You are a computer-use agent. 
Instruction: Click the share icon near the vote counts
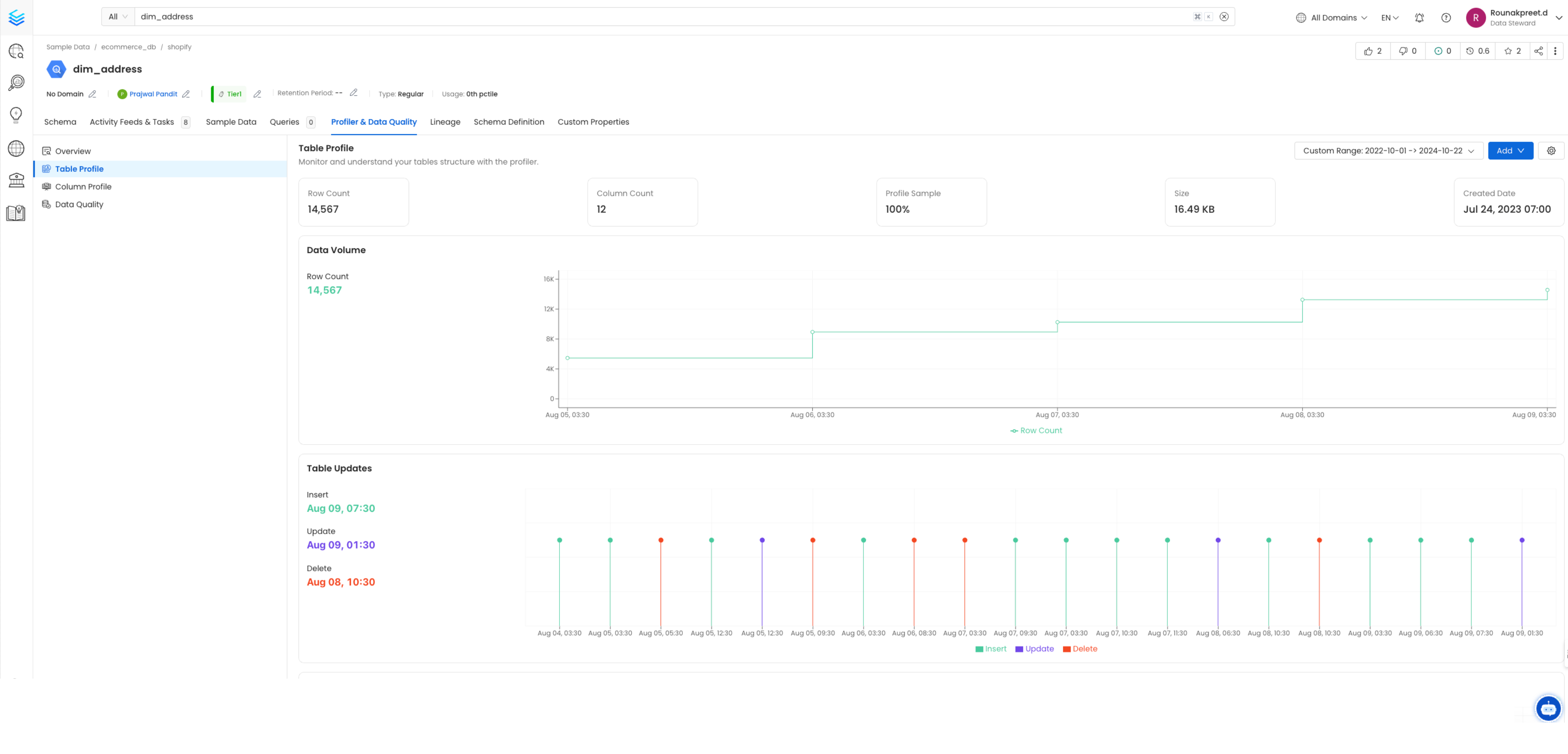[x=1538, y=50]
